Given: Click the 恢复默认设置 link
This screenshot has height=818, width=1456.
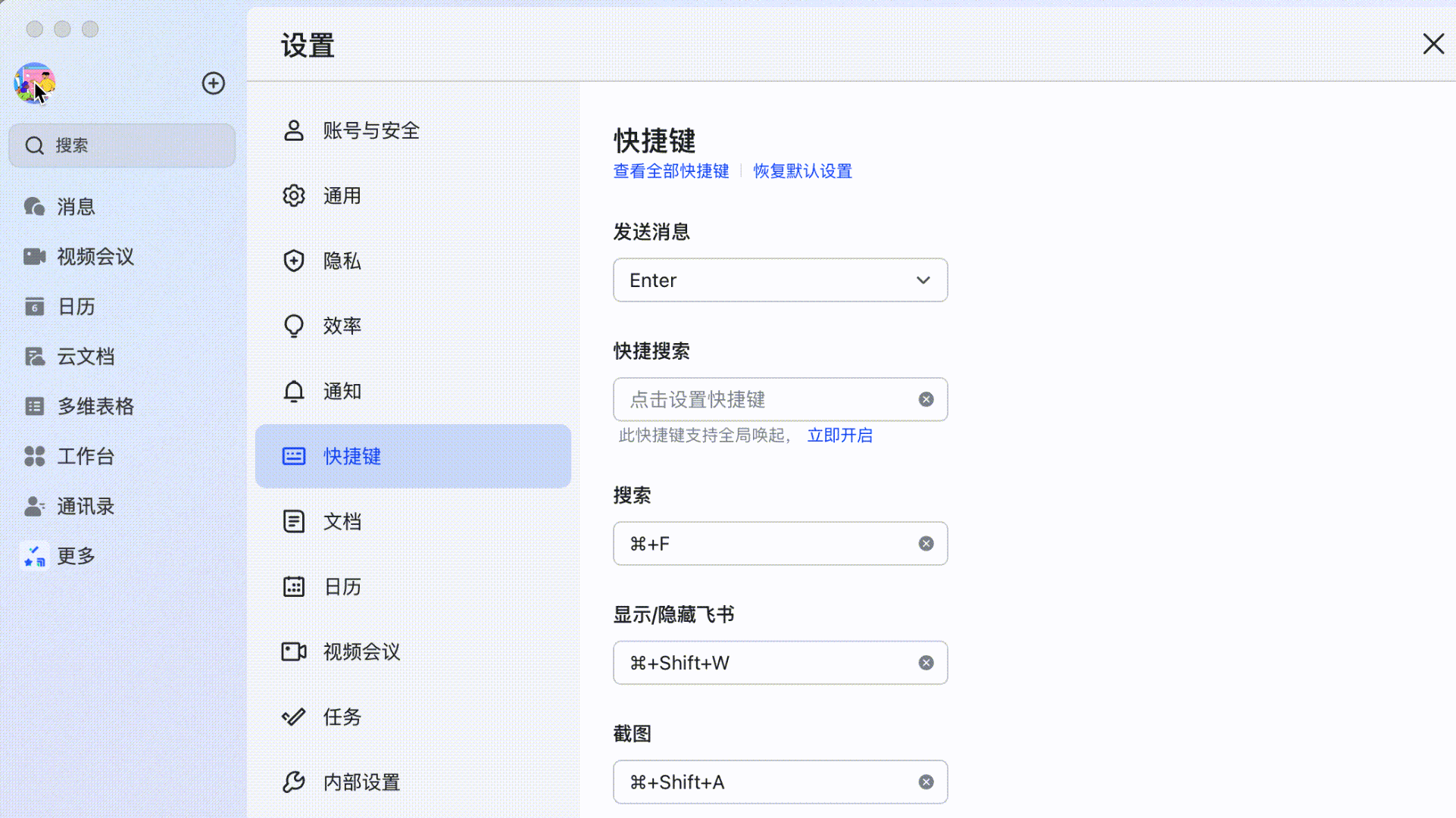Looking at the screenshot, I should (x=802, y=171).
